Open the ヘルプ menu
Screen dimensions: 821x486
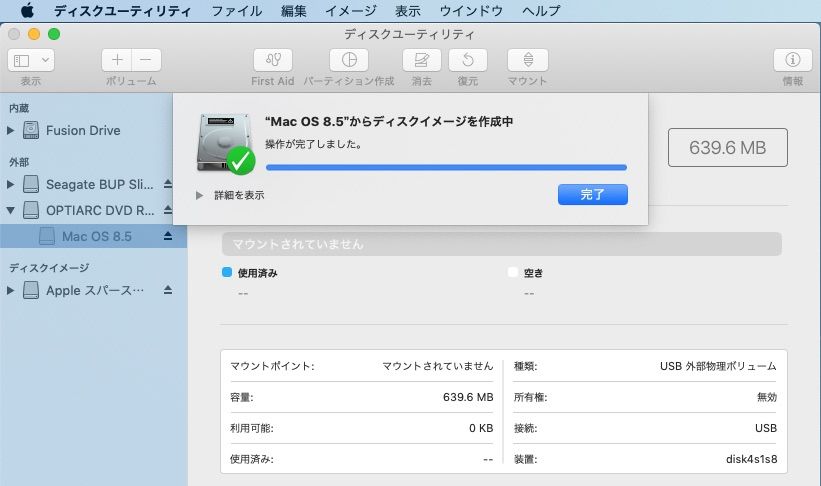click(541, 10)
